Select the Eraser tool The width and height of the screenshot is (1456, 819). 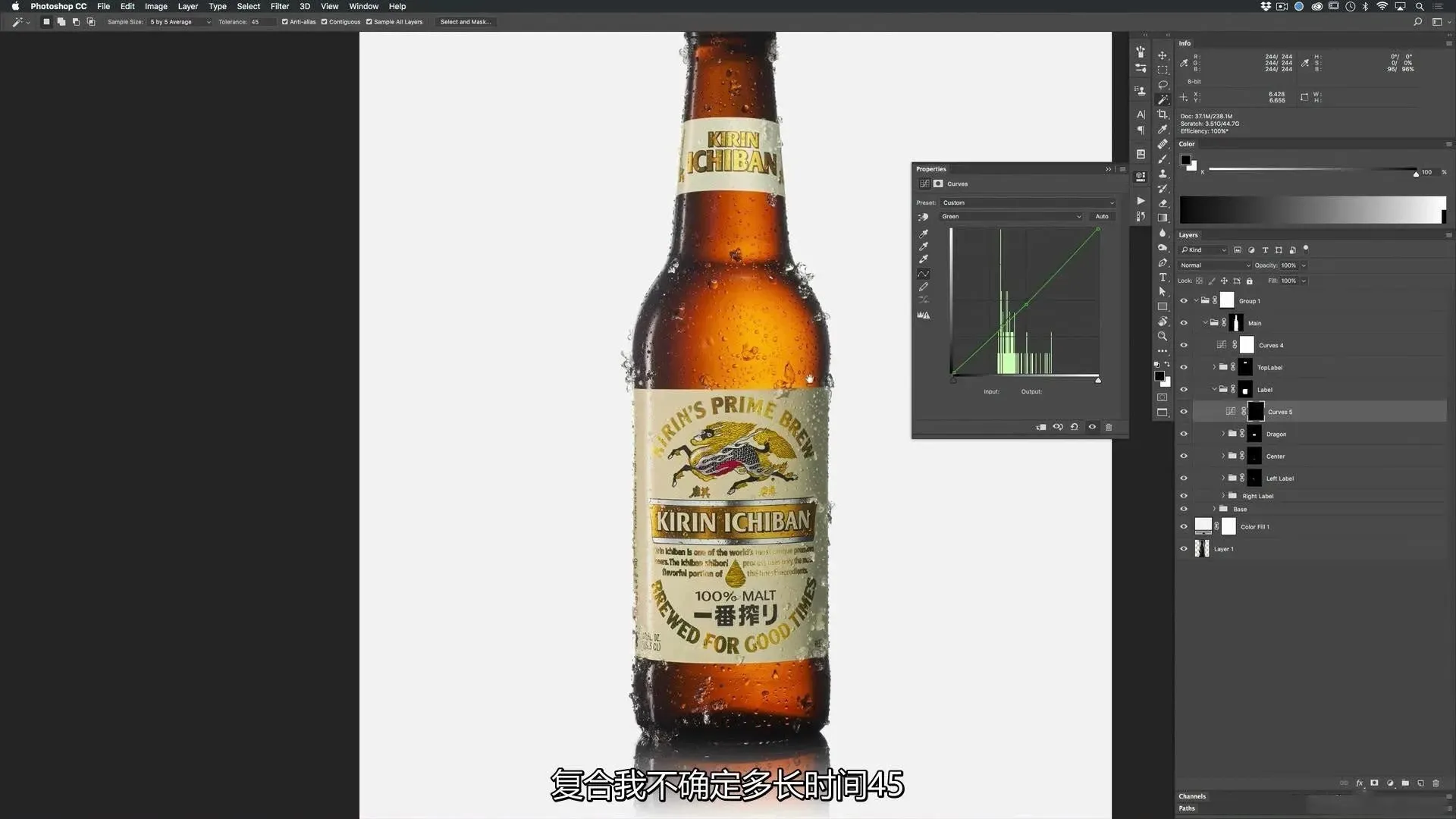pyautogui.click(x=1162, y=203)
